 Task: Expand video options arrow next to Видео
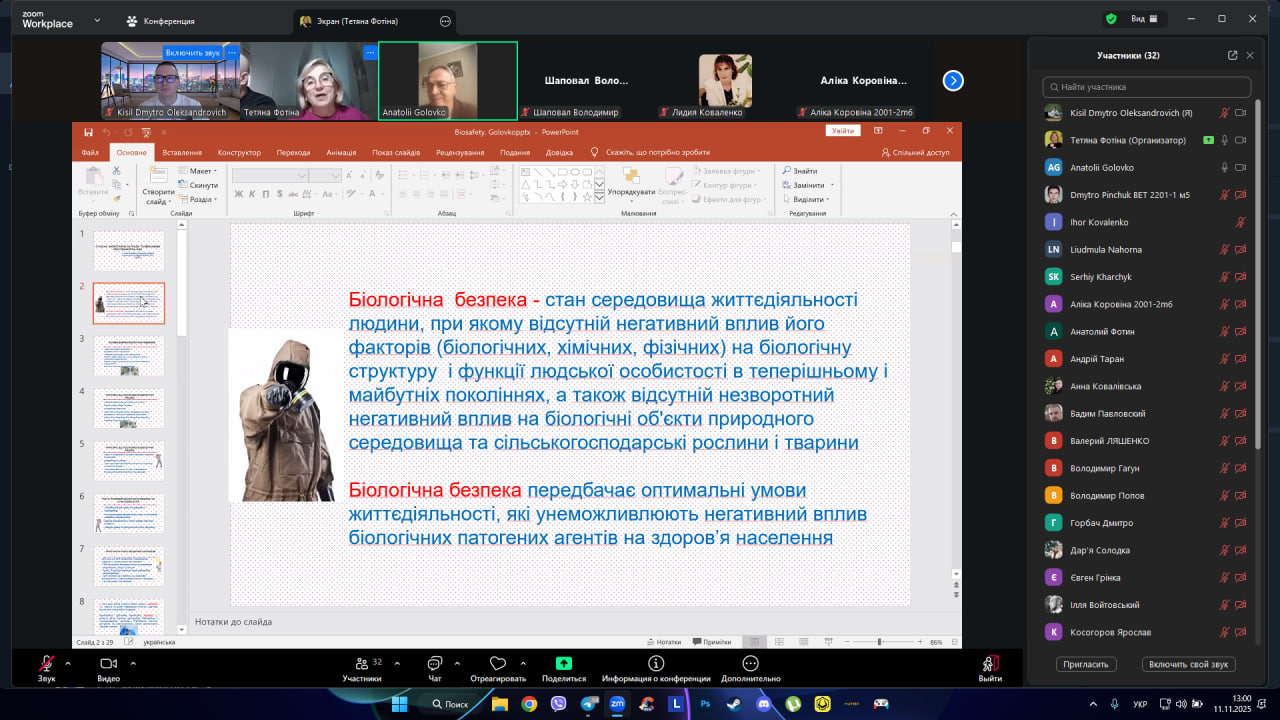click(x=131, y=663)
